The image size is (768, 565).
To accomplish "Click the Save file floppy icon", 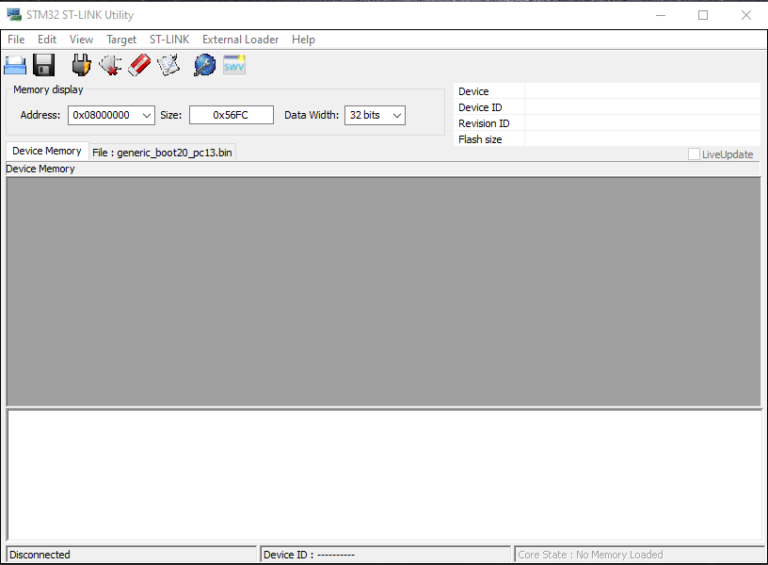I will pyautogui.click(x=43, y=66).
